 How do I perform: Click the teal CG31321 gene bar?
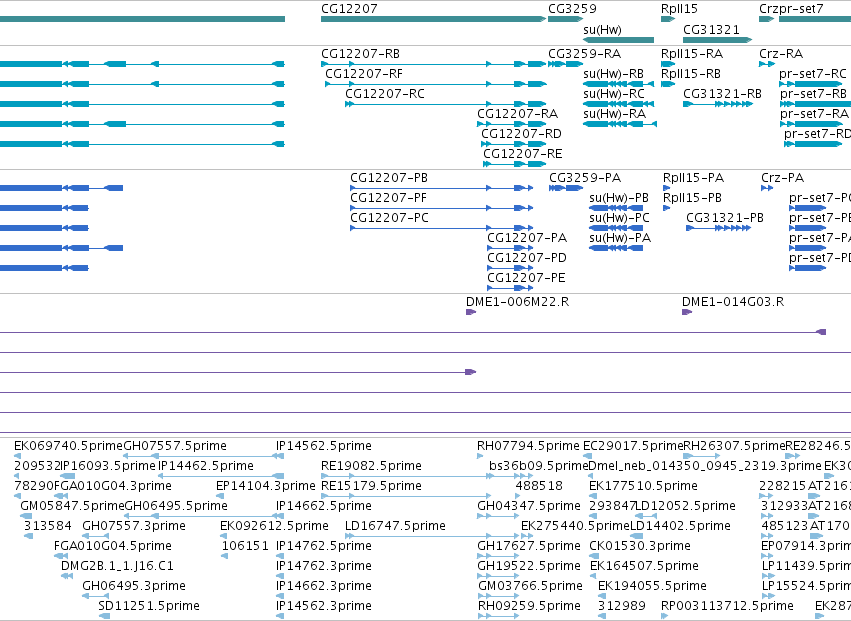717,40
